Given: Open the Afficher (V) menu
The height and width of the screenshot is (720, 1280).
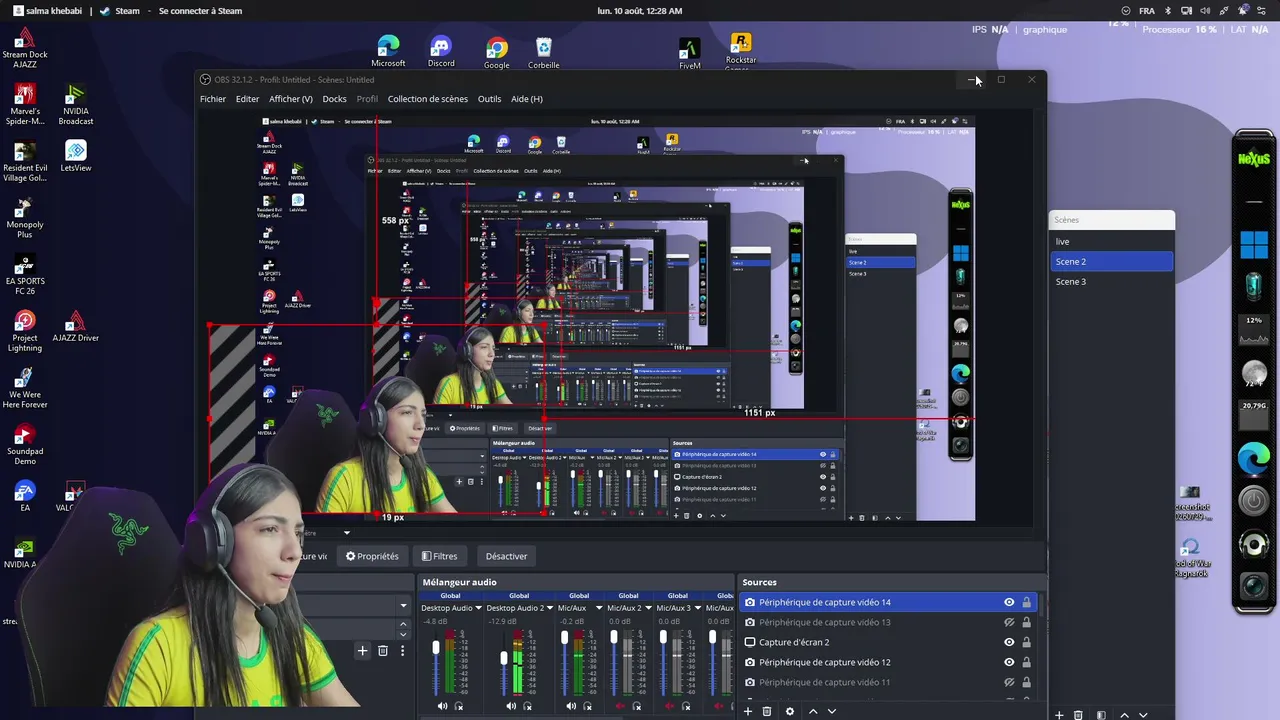Looking at the screenshot, I should coord(291,99).
